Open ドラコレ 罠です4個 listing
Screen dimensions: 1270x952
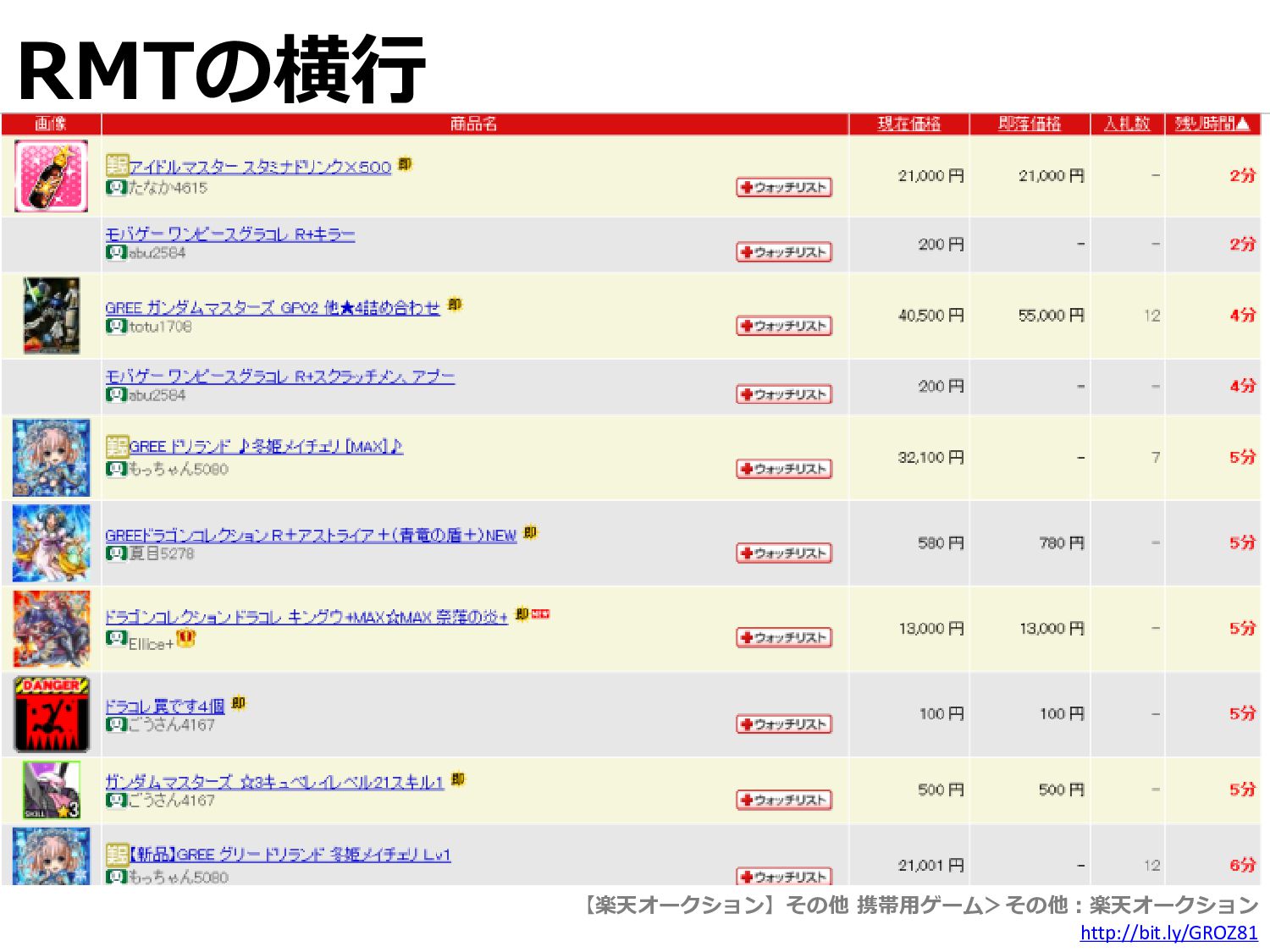pyautogui.click(x=164, y=706)
